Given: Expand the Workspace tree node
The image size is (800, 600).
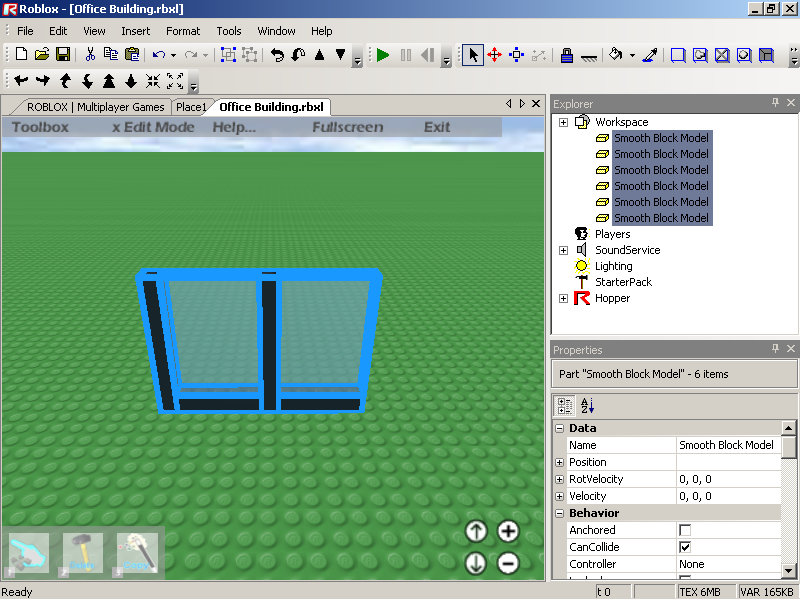Looking at the screenshot, I should 563,122.
